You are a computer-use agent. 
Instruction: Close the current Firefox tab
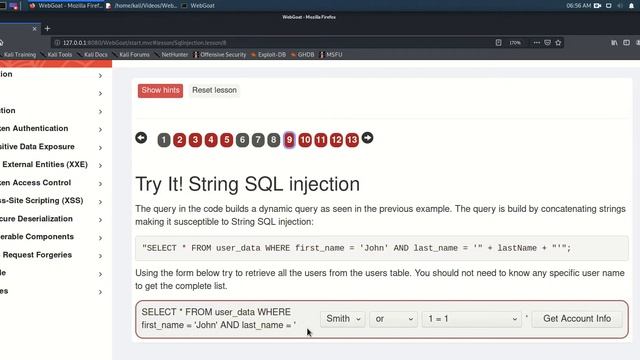34,29
